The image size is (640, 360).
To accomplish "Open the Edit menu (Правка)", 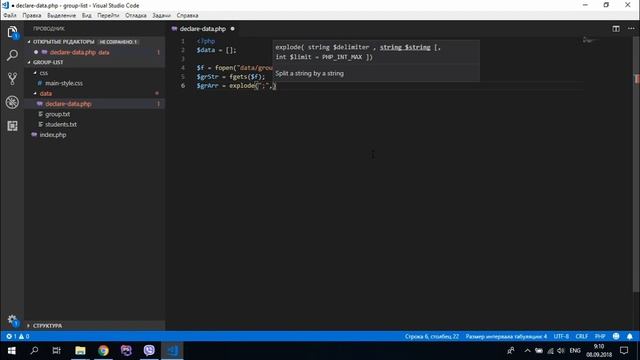I will pyautogui.click(x=32, y=16).
